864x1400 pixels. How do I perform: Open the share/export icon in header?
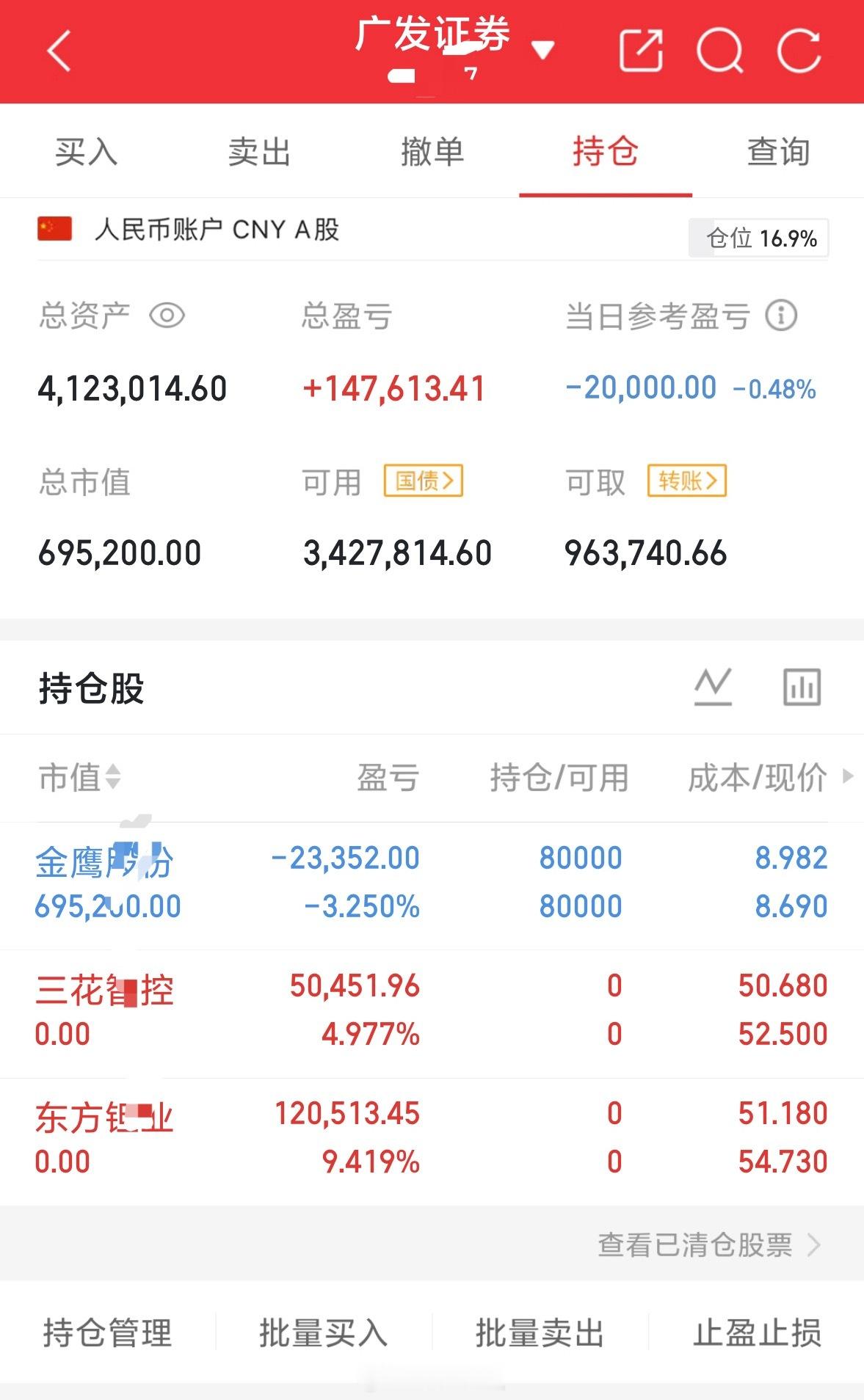[x=641, y=51]
